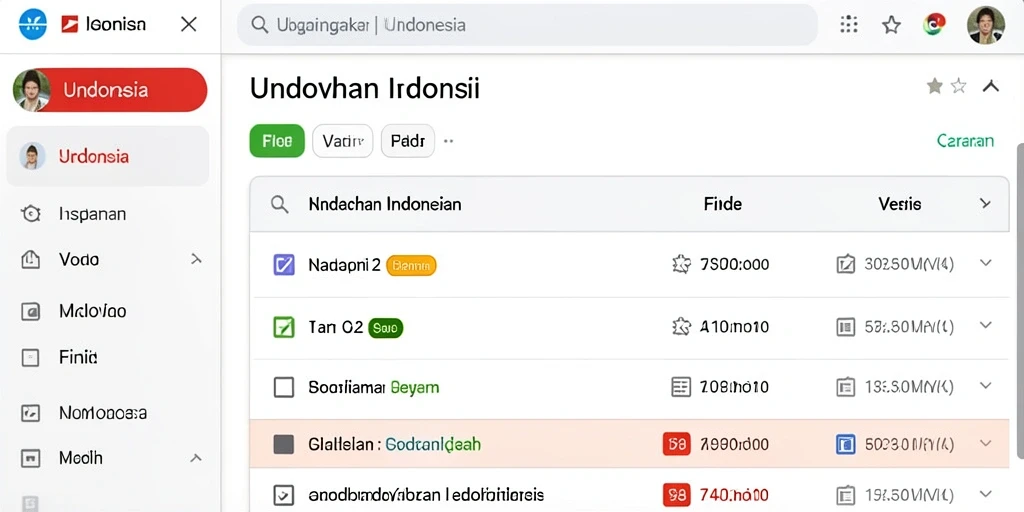This screenshot has height=512, width=1024.
Task: Toggle the checkbox in the last visible row
Action: coord(283,495)
